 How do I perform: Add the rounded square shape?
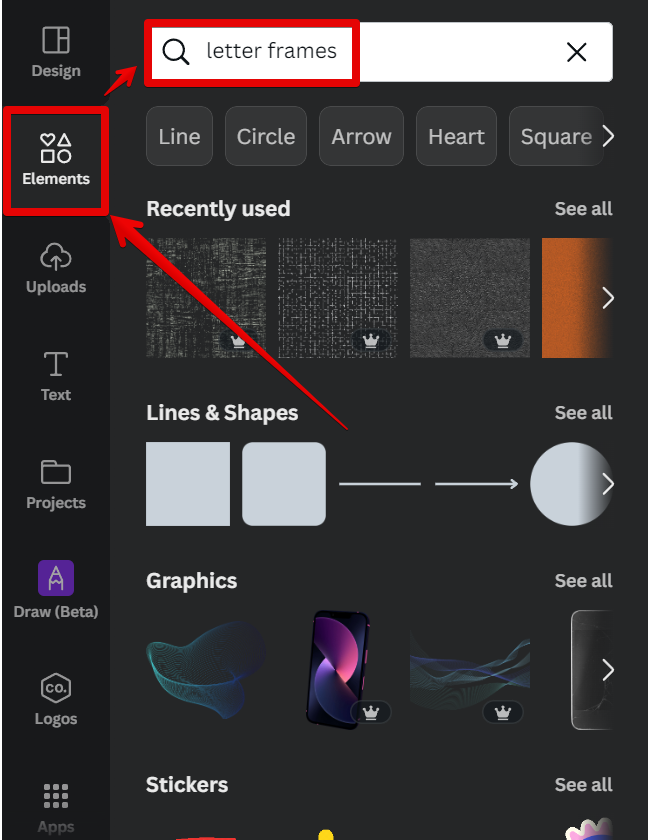[284, 484]
